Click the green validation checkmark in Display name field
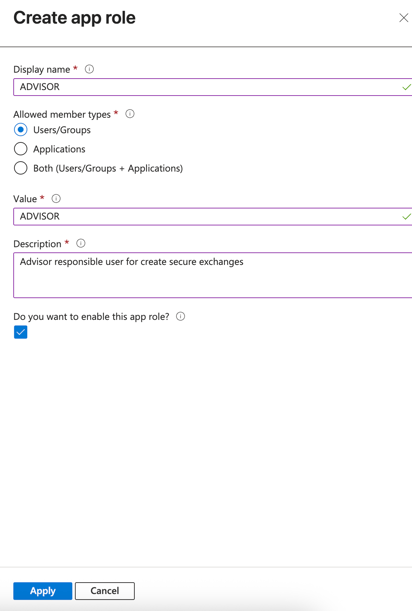Viewport: 412px width, 611px height. coord(407,87)
